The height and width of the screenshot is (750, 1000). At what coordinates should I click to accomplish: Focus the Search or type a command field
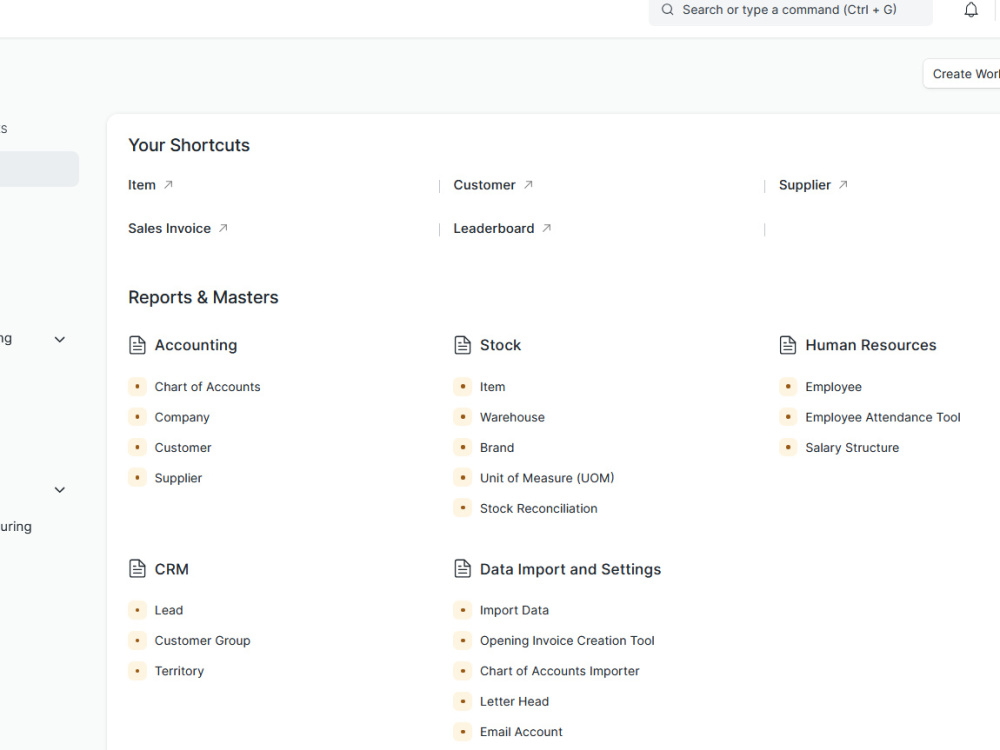point(790,10)
